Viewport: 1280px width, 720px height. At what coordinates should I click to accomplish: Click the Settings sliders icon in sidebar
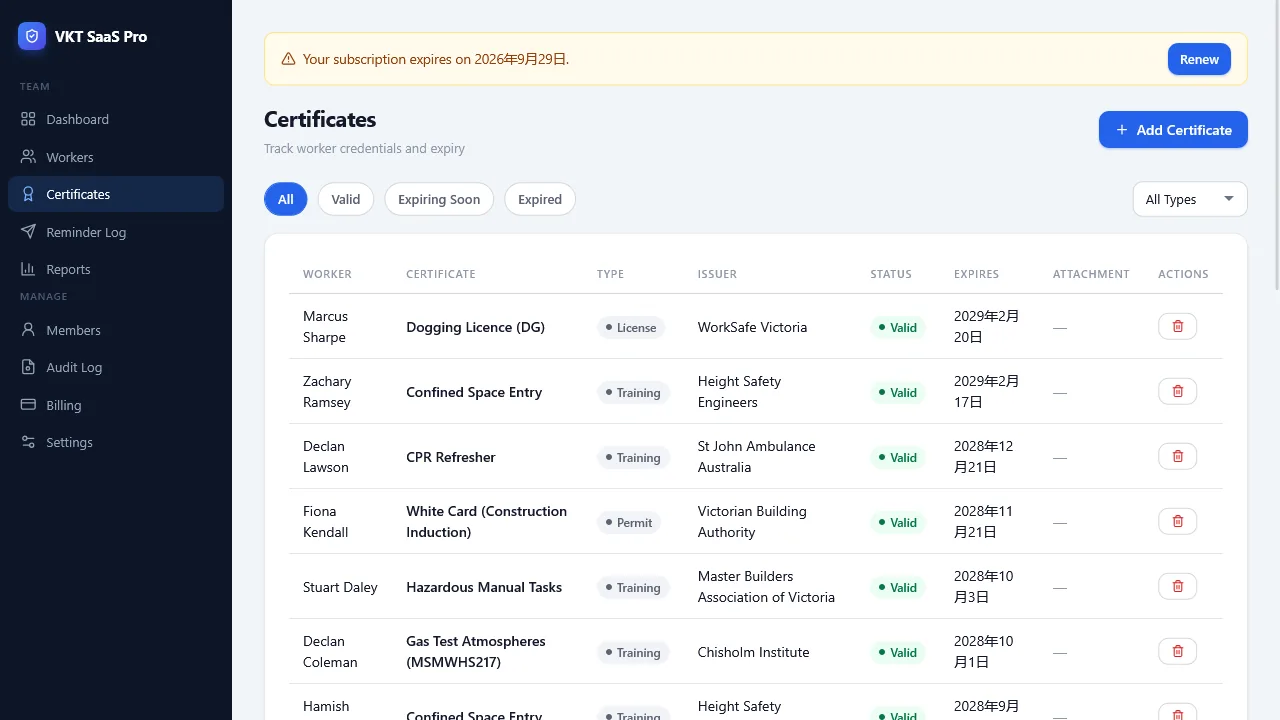point(28,442)
